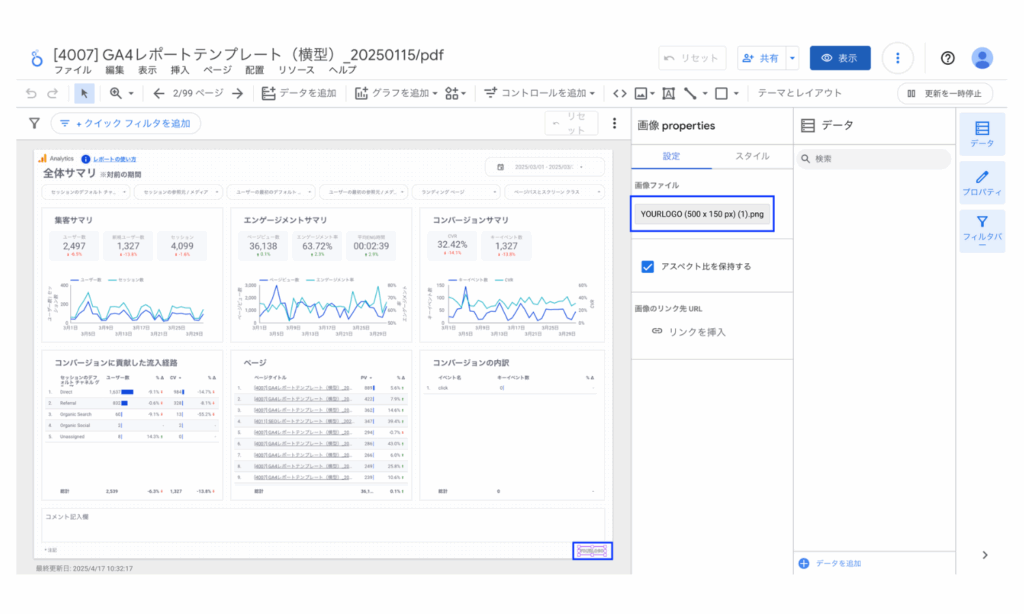Click the zoom magnifier icon

pyautogui.click(x=116, y=93)
